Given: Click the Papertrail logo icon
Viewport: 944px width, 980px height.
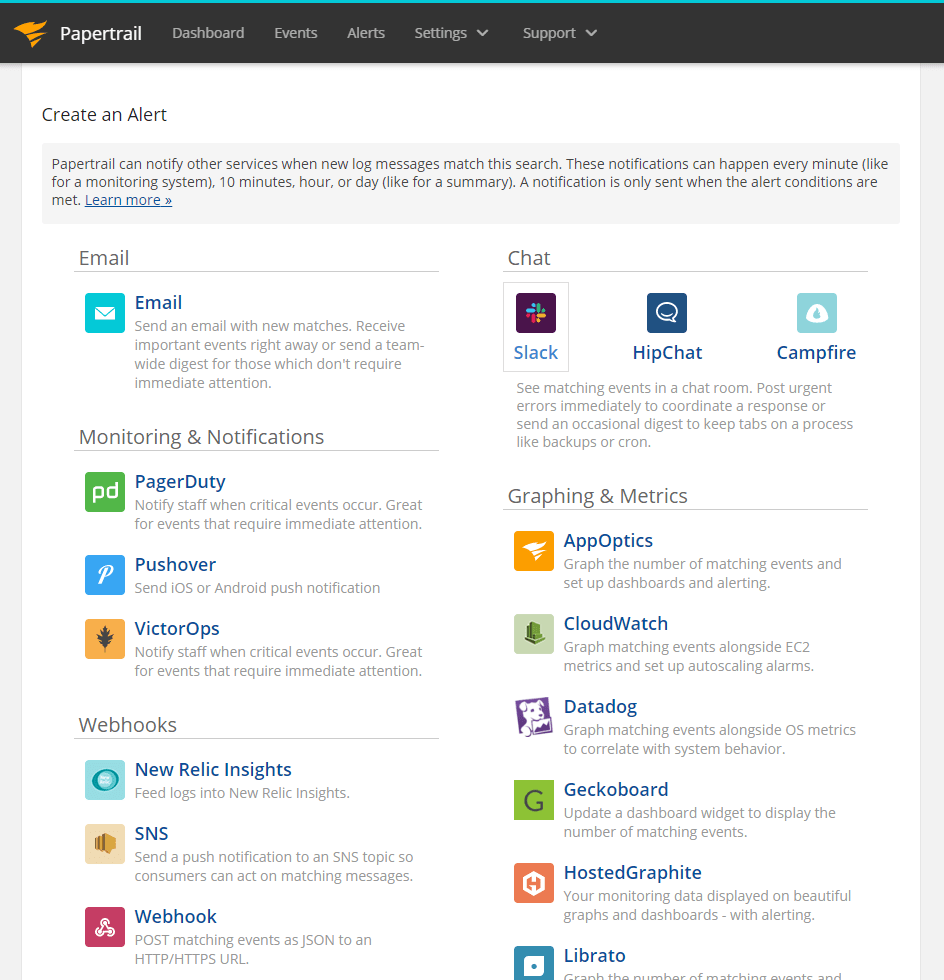Looking at the screenshot, I should (31, 33).
